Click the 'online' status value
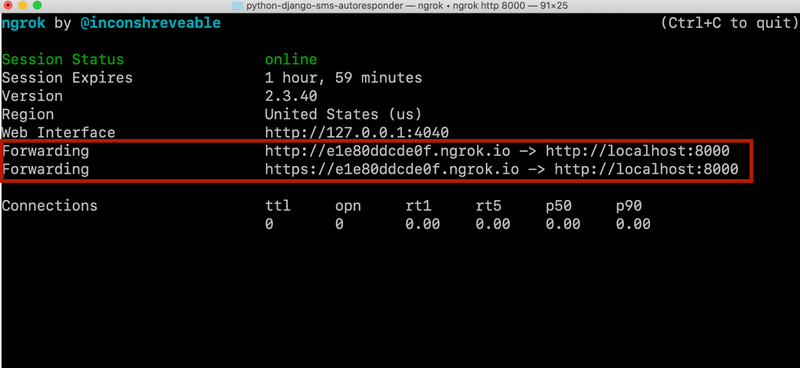The image size is (800, 368). [x=291, y=60]
